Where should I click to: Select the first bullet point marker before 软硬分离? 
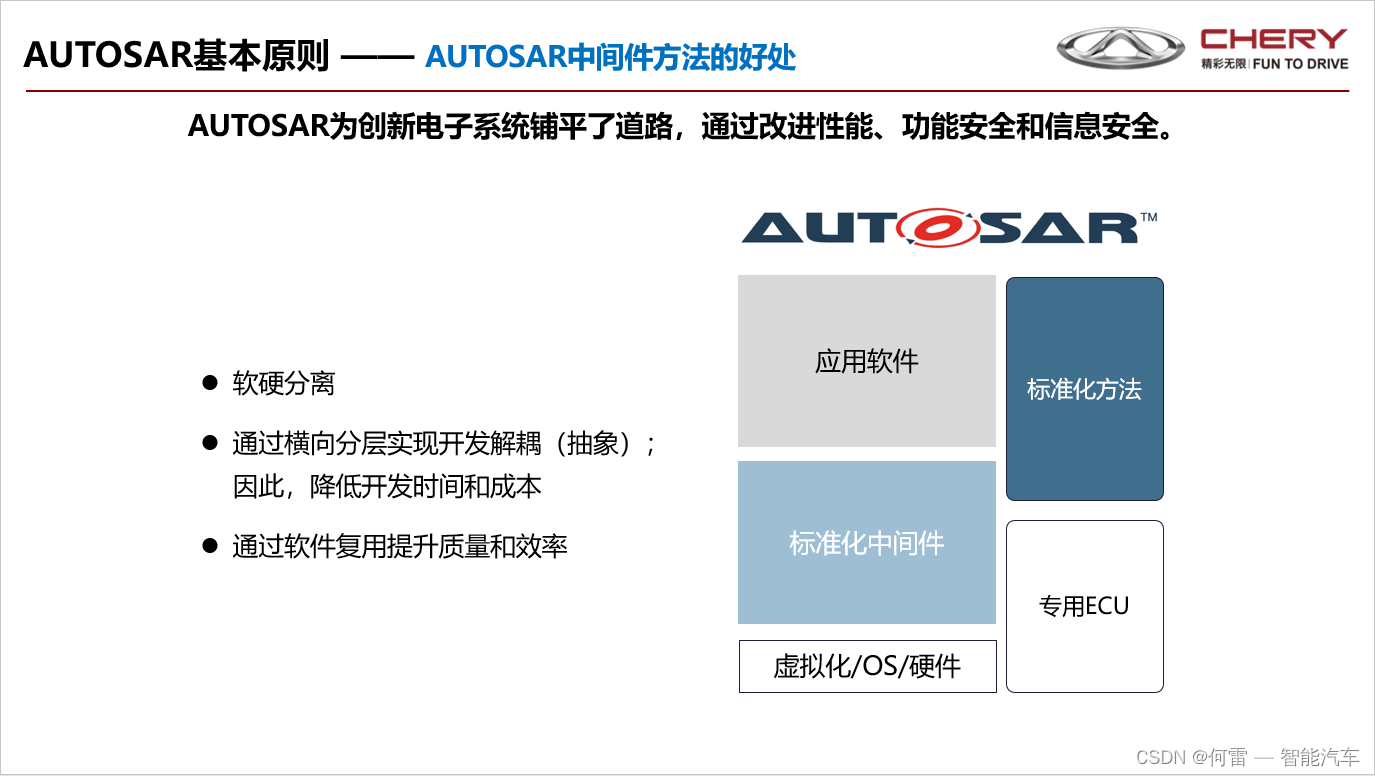(x=209, y=381)
